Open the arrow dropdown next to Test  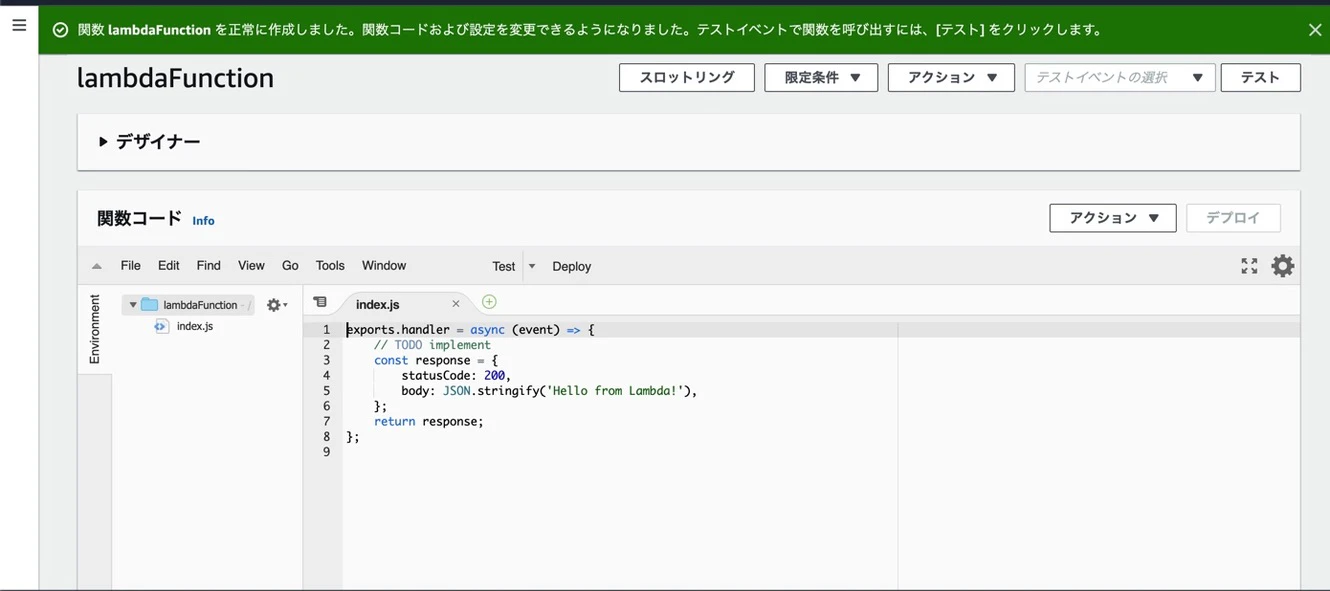(x=532, y=267)
